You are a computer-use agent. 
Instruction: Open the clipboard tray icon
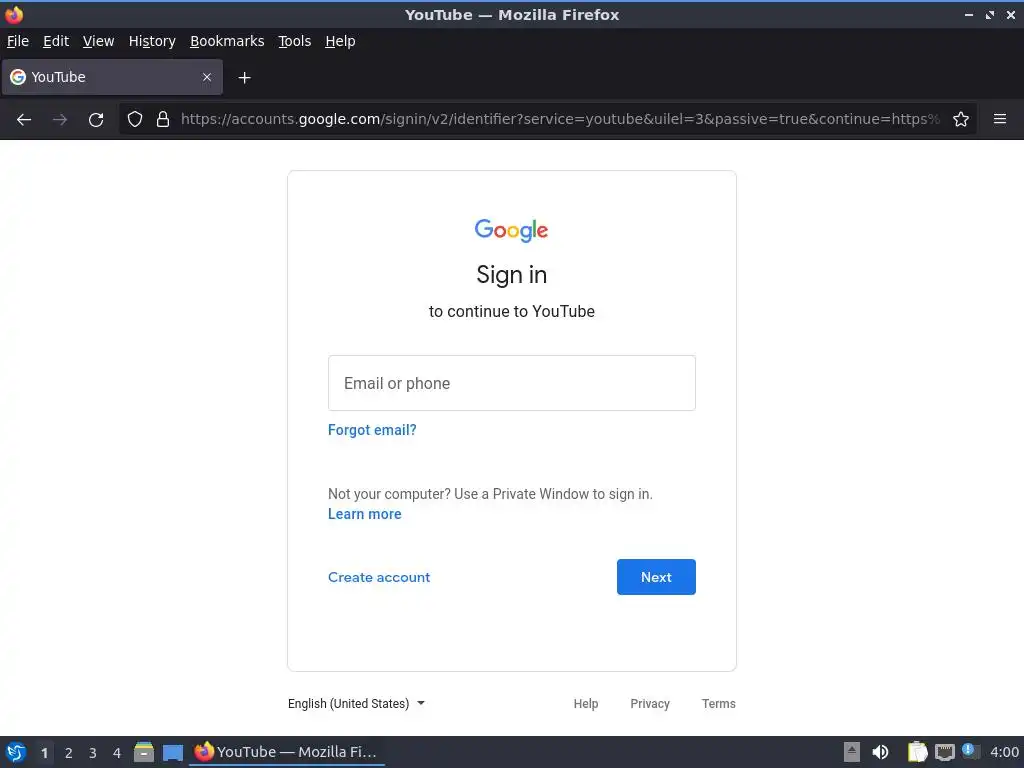[917, 752]
